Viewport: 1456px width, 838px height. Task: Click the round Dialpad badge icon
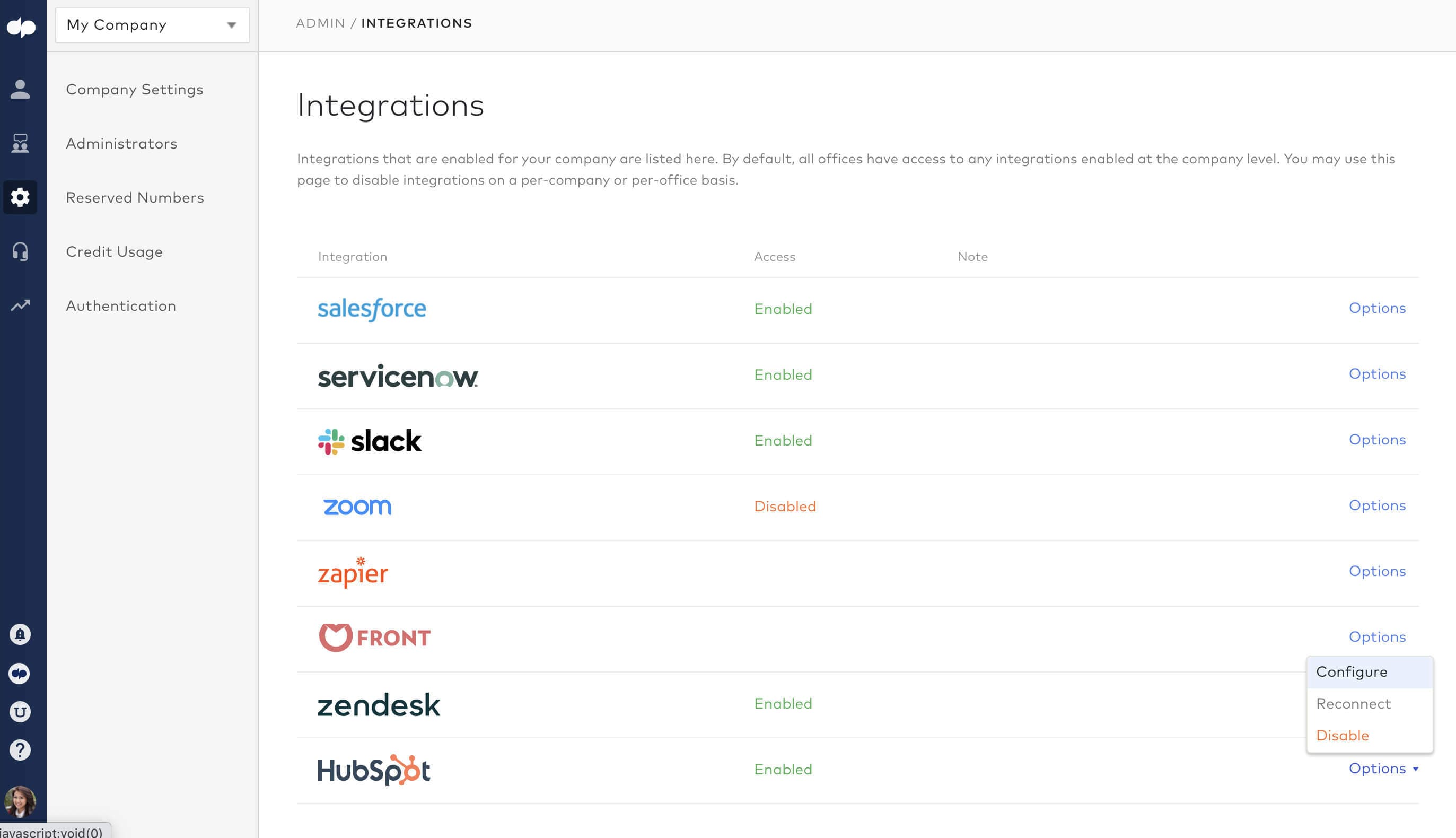point(20,674)
